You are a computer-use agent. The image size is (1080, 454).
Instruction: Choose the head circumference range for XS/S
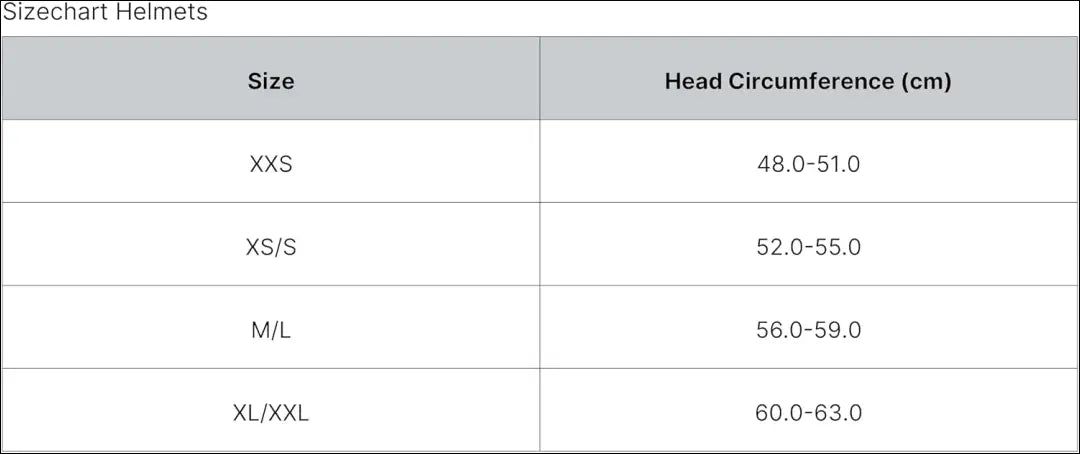click(x=808, y=247)
